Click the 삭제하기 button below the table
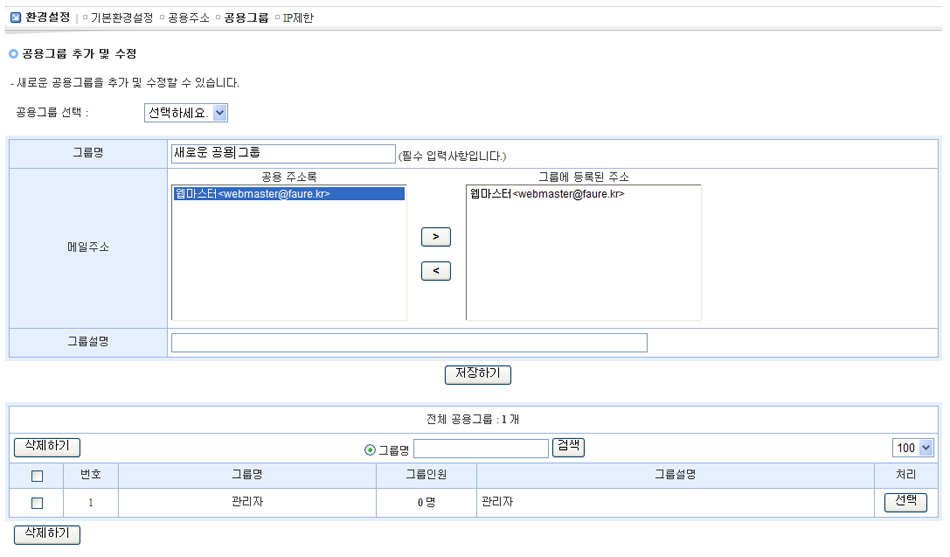Image resolution: width=950 pixels, height=557 pixels. (47, 534)
